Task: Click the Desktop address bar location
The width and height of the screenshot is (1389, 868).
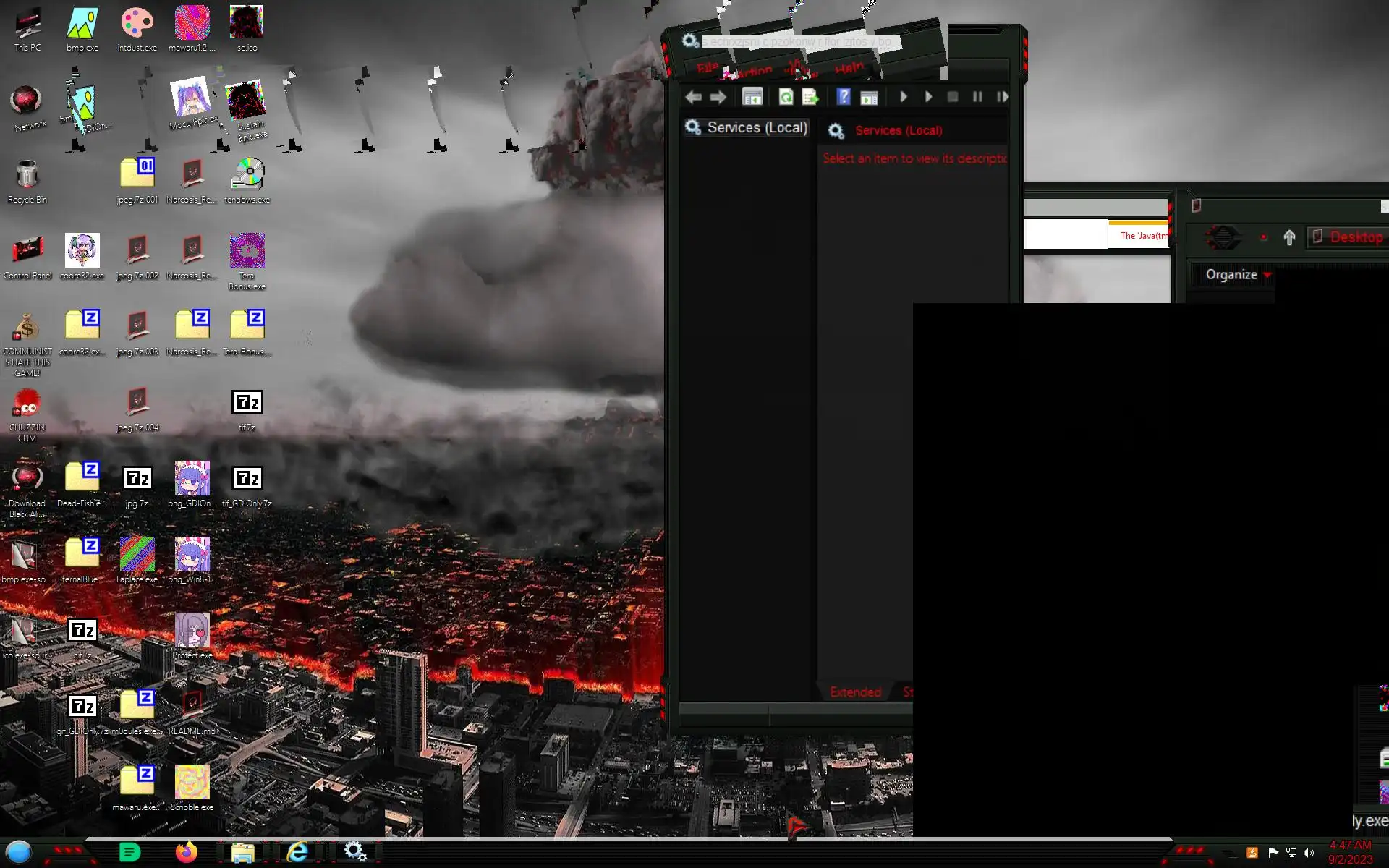Action: [1354, 237]
